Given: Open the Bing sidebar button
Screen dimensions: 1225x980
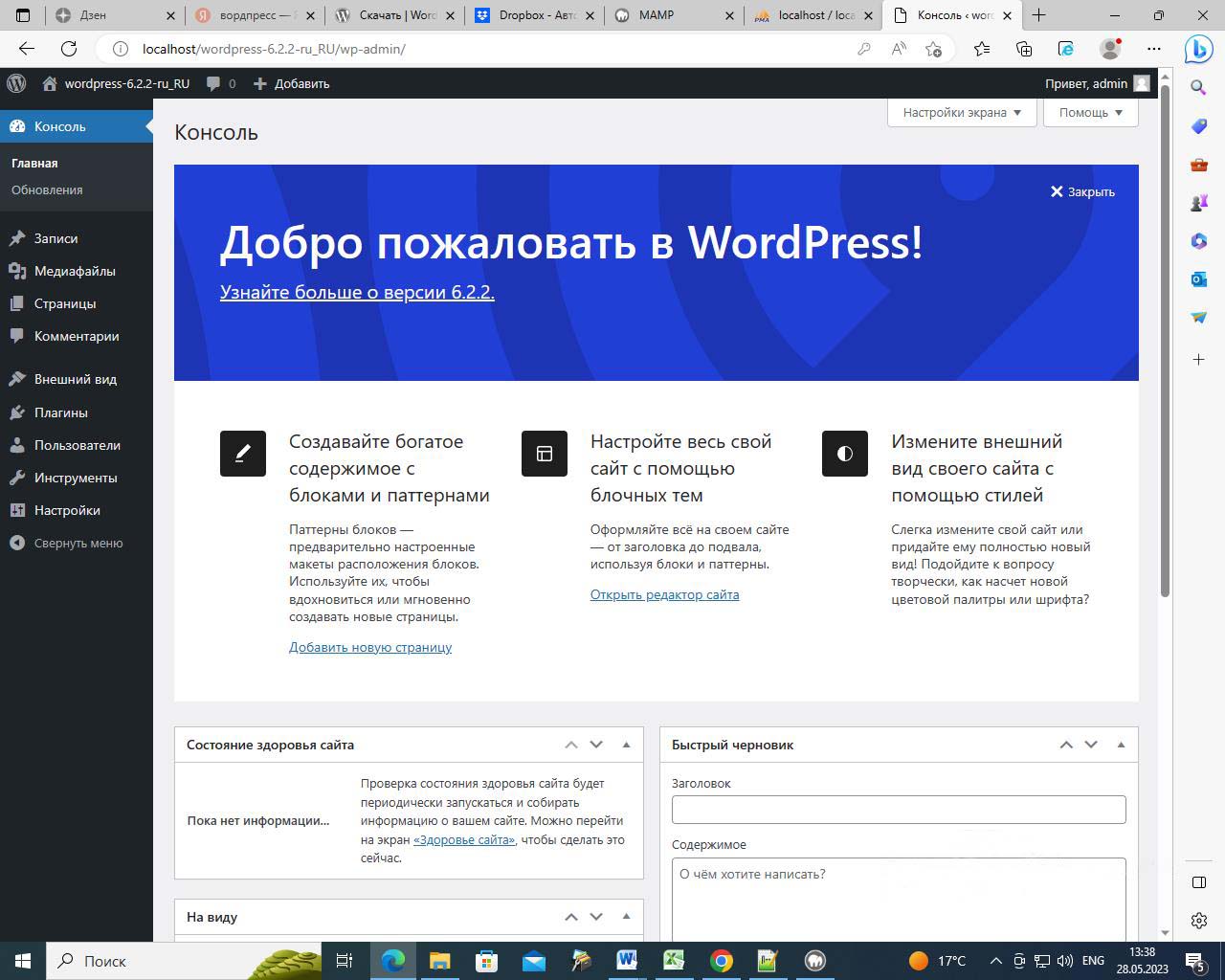Looking at the screenshot, I should pyautogui.click(x=1198, y=49).
